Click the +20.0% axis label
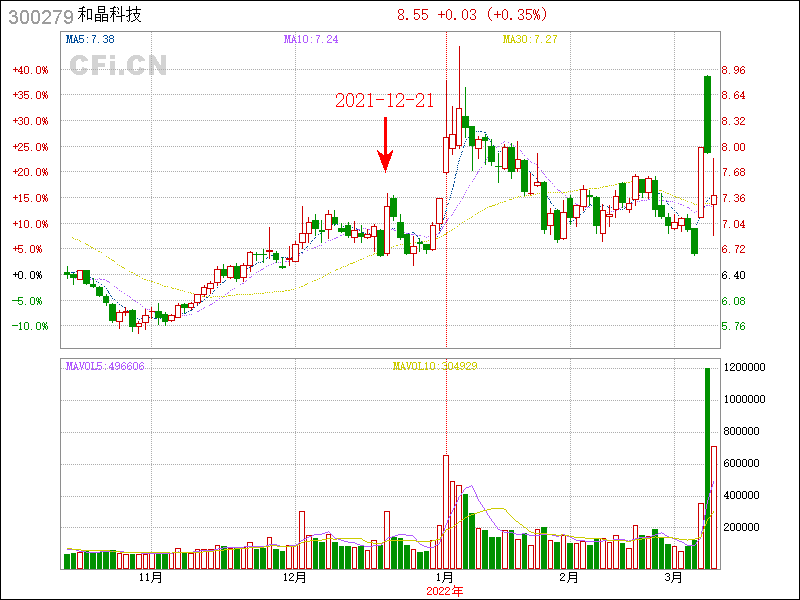This screenshot has width=800, height=600. coord(31,172)
